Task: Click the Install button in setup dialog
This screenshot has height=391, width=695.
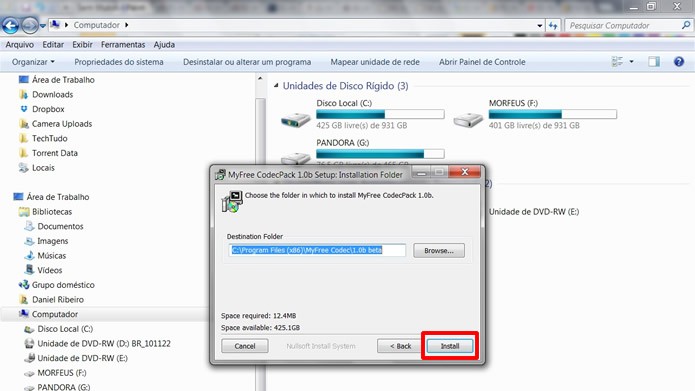Action: [449, 346]
